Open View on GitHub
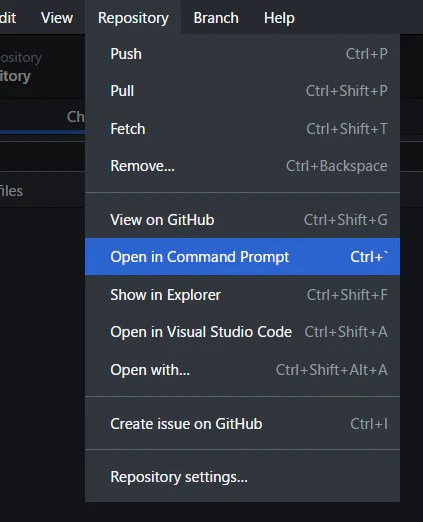Viewport: 423px width, 522px height. tap(242, 220)
